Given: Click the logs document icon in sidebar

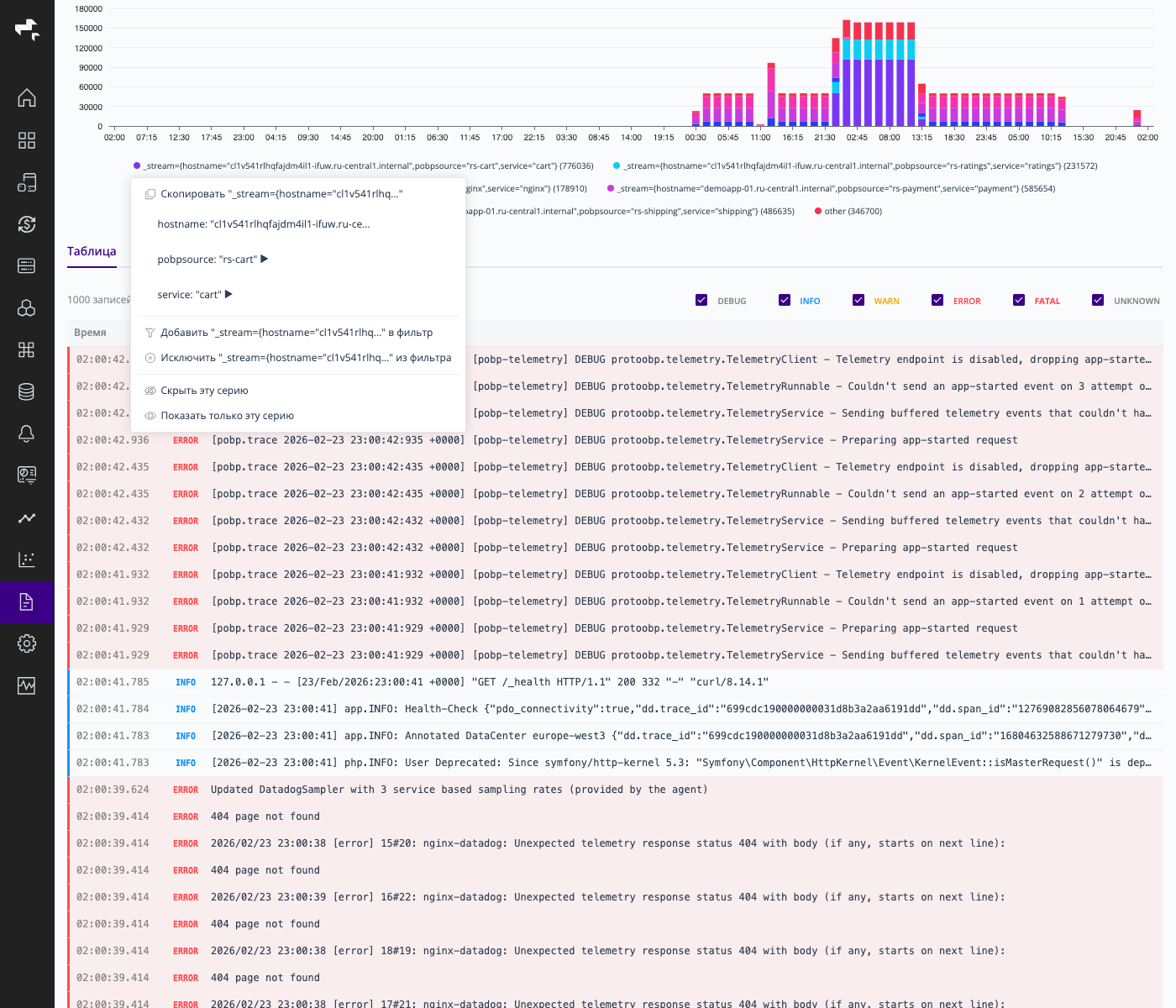Looking at the screenshot, I should click(27, 601).
